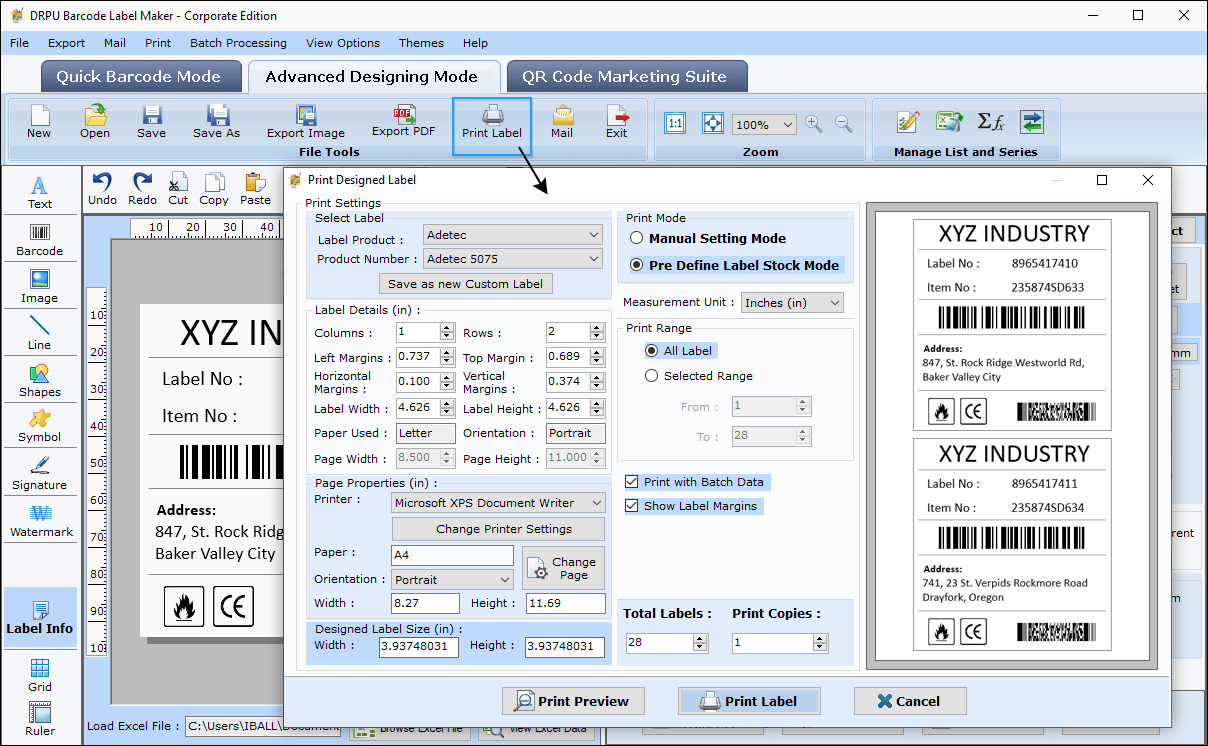This screenshot has width=1208, height=746.
Task: Select the Image tool in sidebar
Action: coord(40,287)
